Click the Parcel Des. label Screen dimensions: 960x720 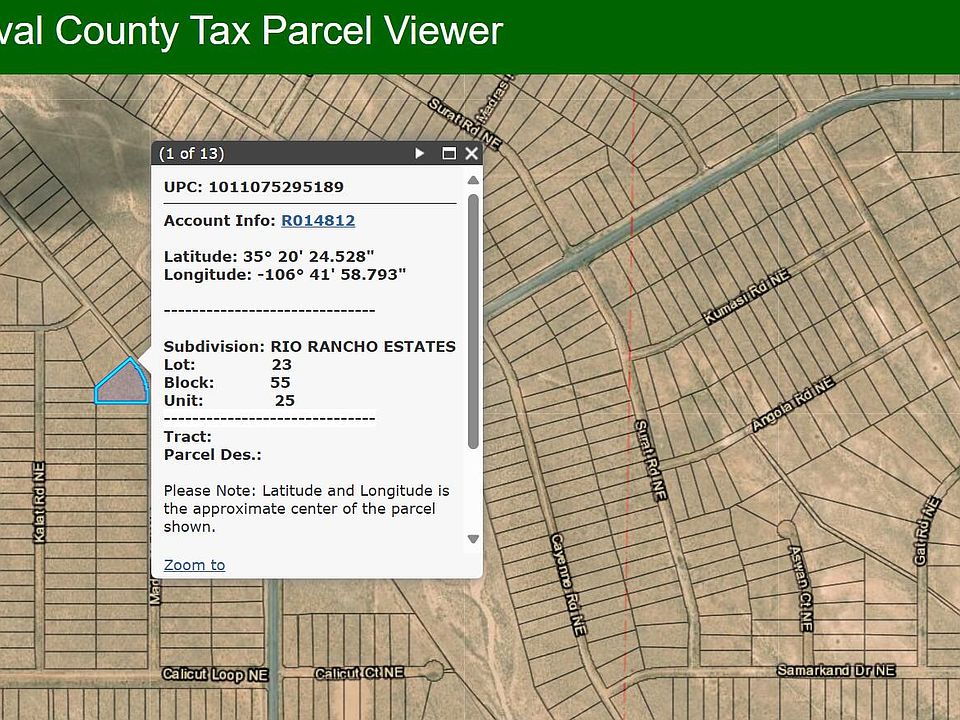coord(212,454)
